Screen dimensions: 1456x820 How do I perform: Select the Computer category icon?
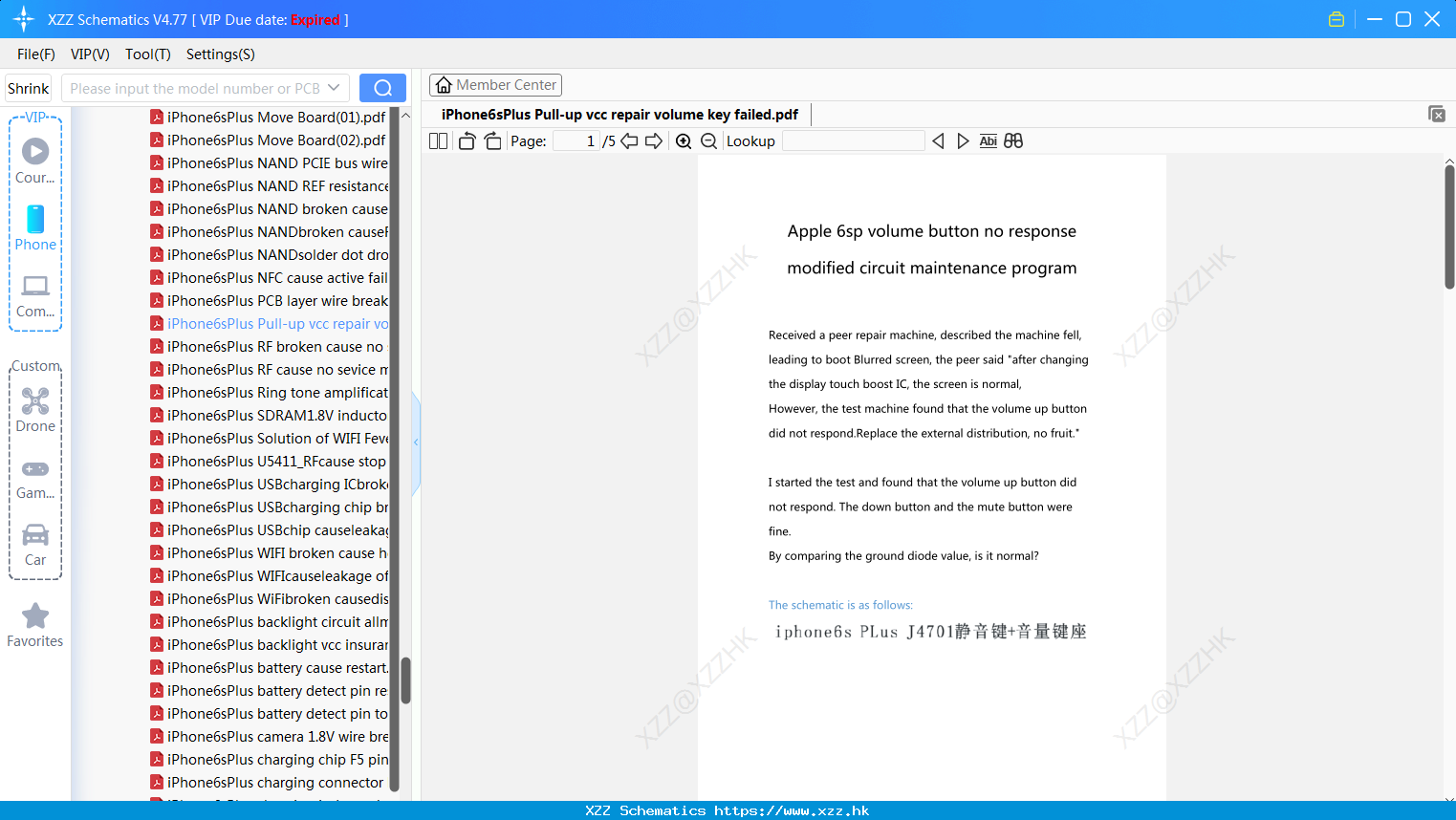click(x=35, y=295)
